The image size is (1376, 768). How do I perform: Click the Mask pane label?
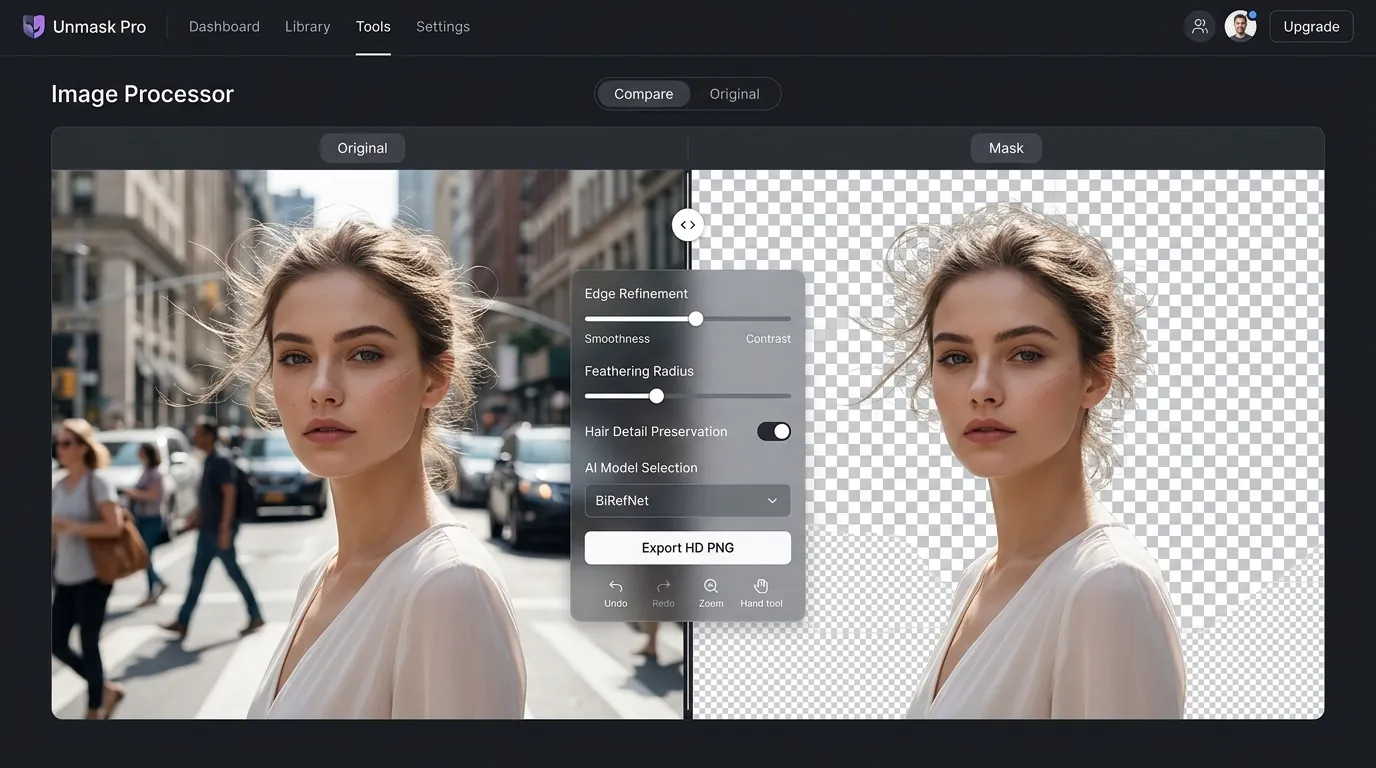tap(1006, 148)
